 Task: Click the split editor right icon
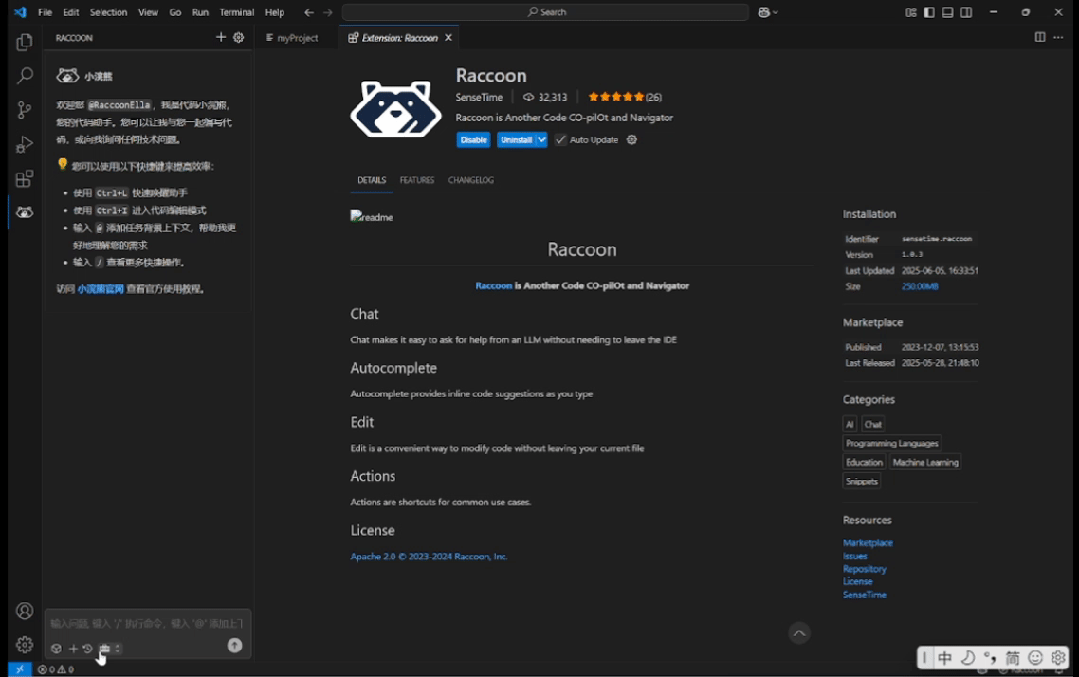coord(1040,37)
